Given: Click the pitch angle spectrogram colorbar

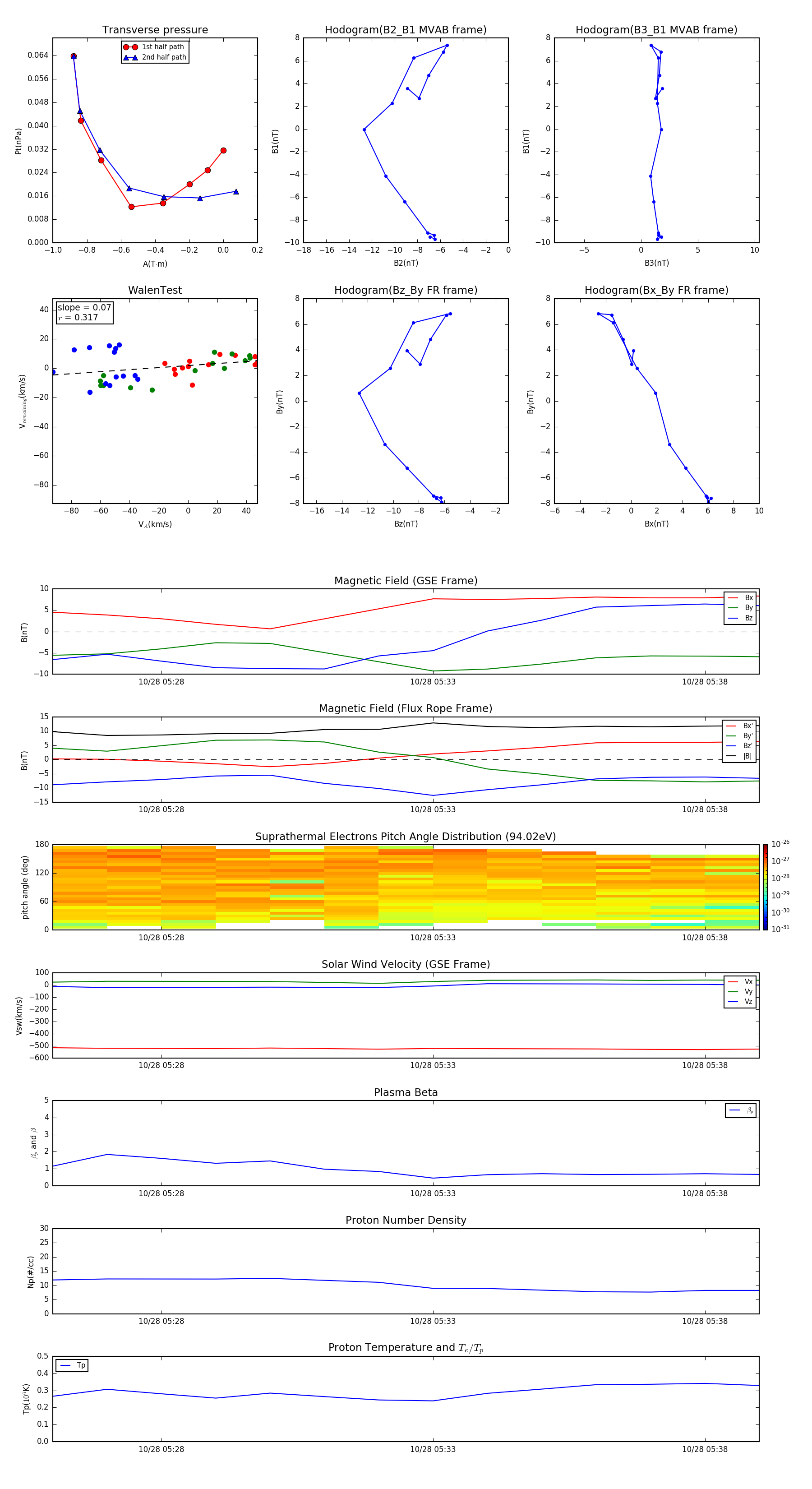Looking at the screenshot, I should [765, 887].
